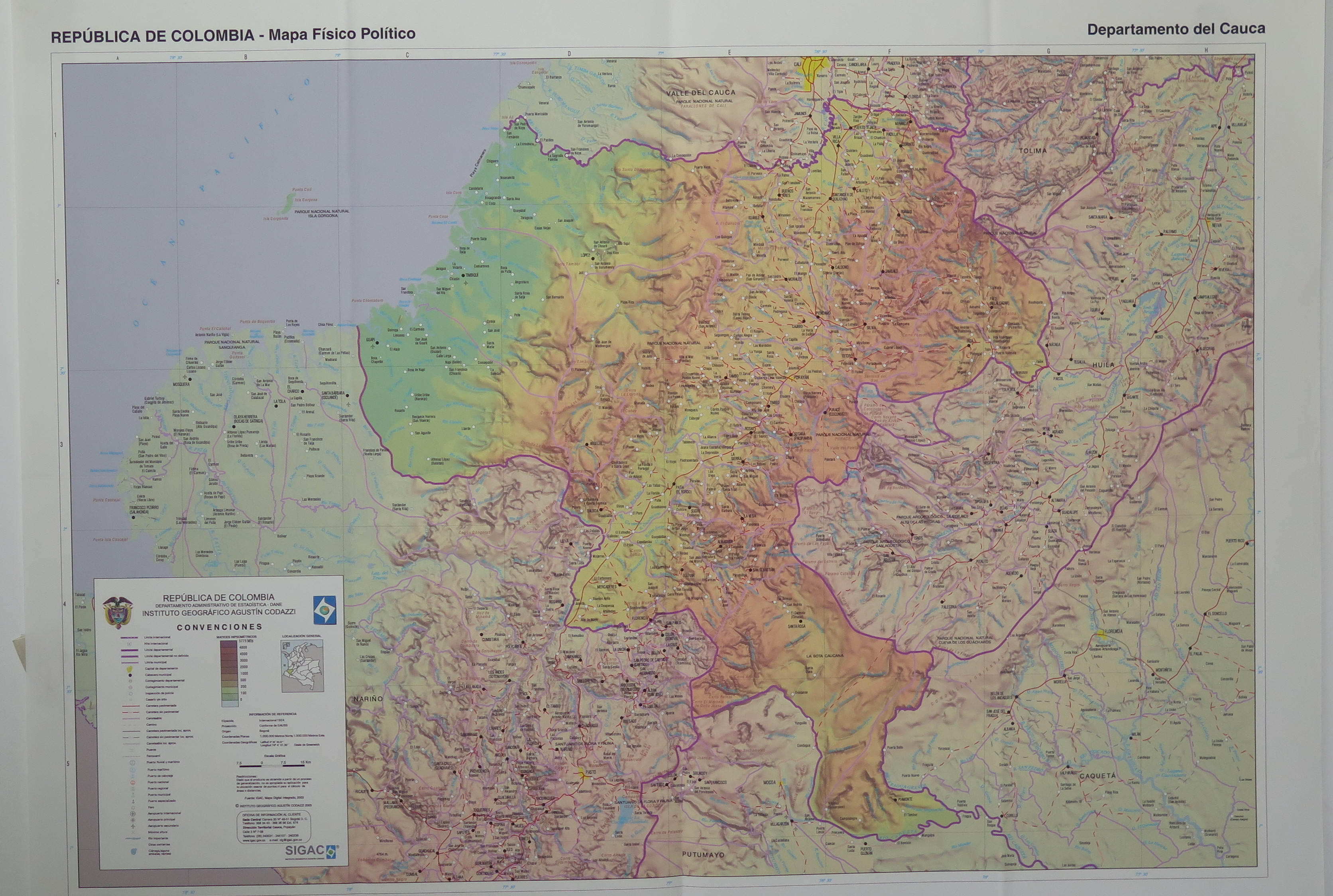Click 'PARQUE ARQUEOLÓGICO SAN AGUSTÍN' label

(x=887, y=544)
